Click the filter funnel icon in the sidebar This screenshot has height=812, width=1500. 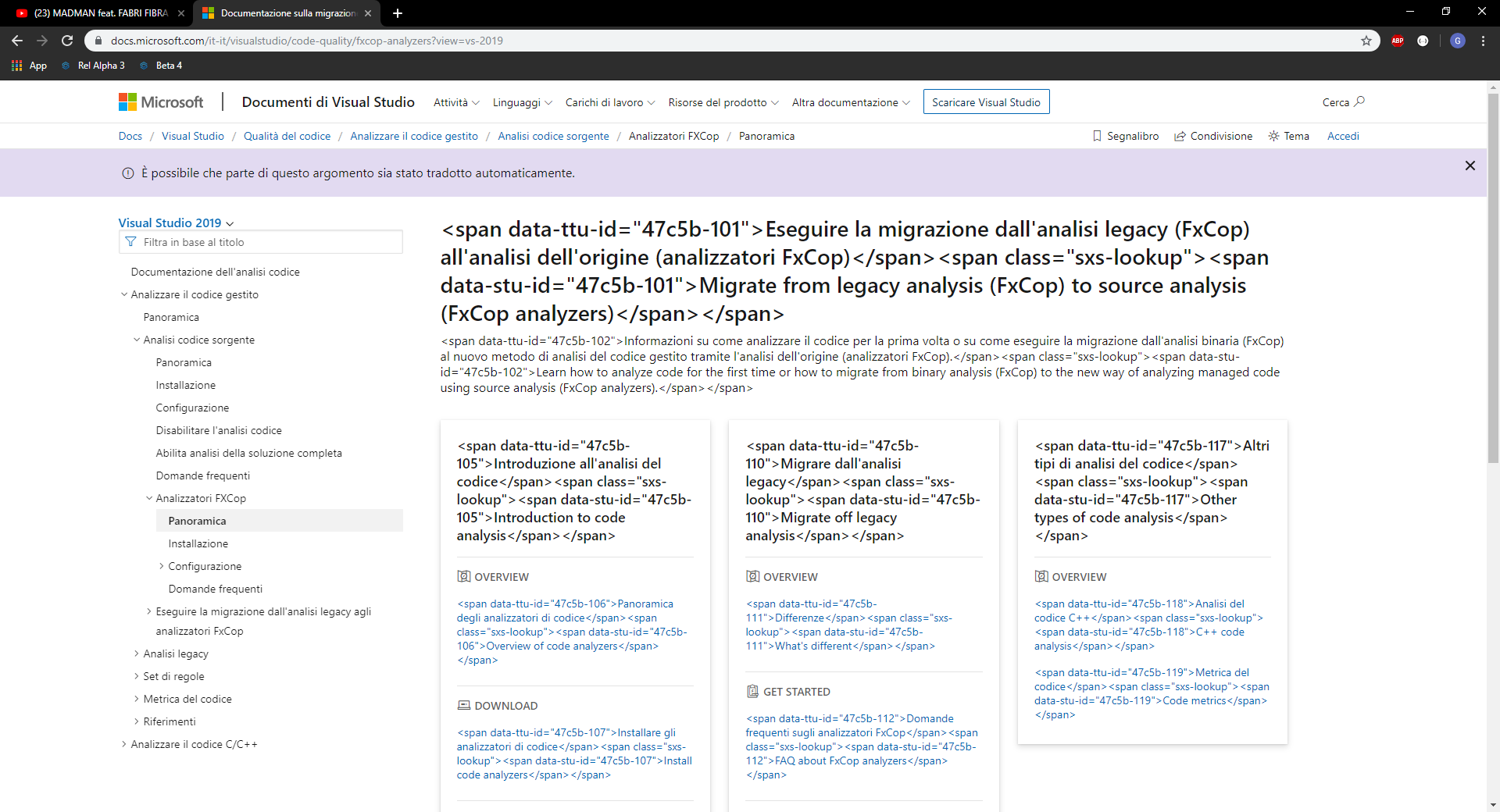point(130,242)
